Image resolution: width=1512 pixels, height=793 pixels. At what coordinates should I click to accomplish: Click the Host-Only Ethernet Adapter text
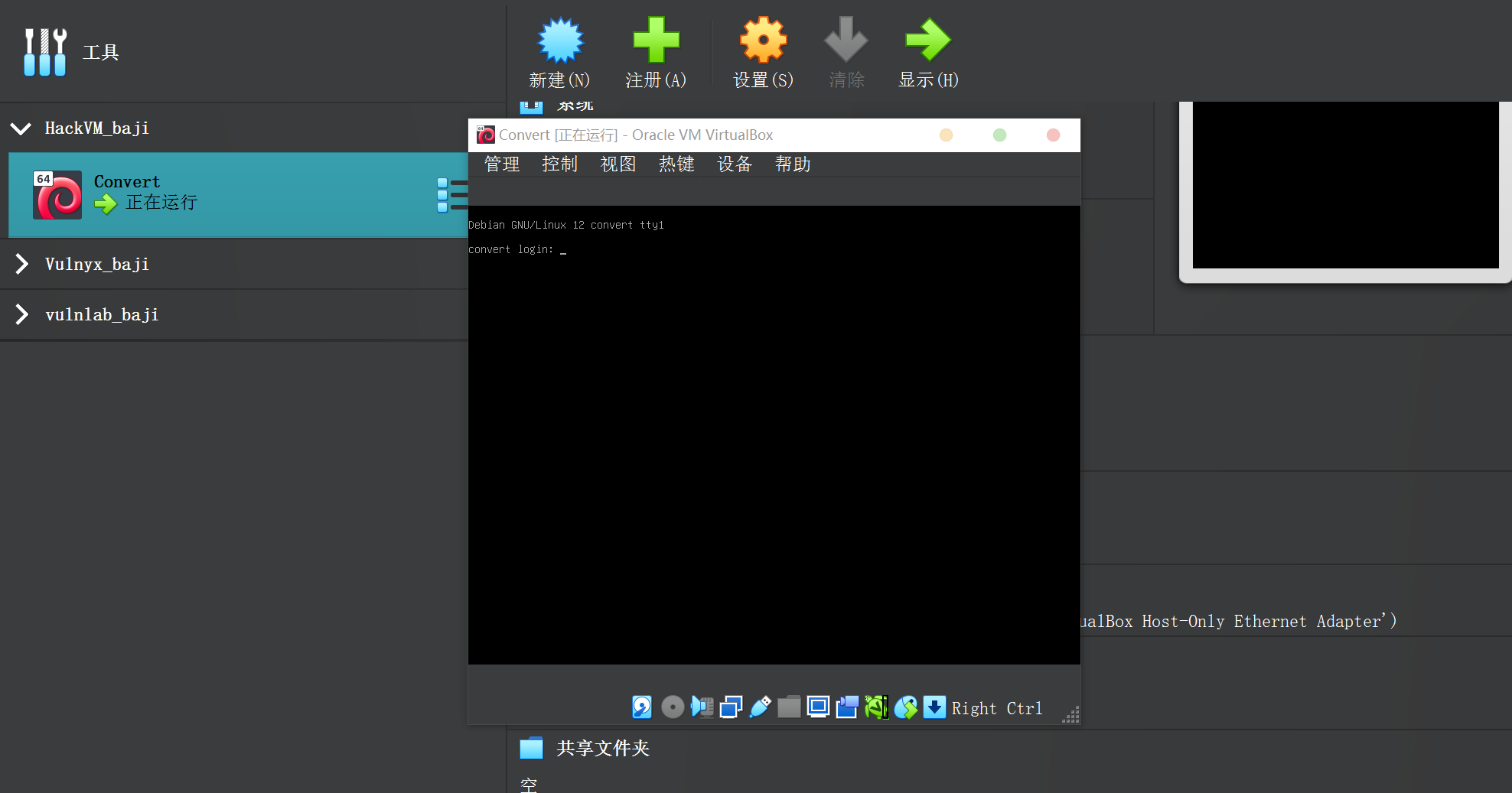[x=1239, y=622]
